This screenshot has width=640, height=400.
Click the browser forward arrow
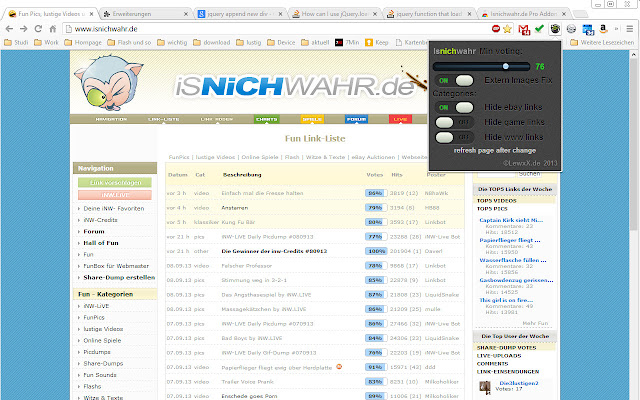click(24, 29)
